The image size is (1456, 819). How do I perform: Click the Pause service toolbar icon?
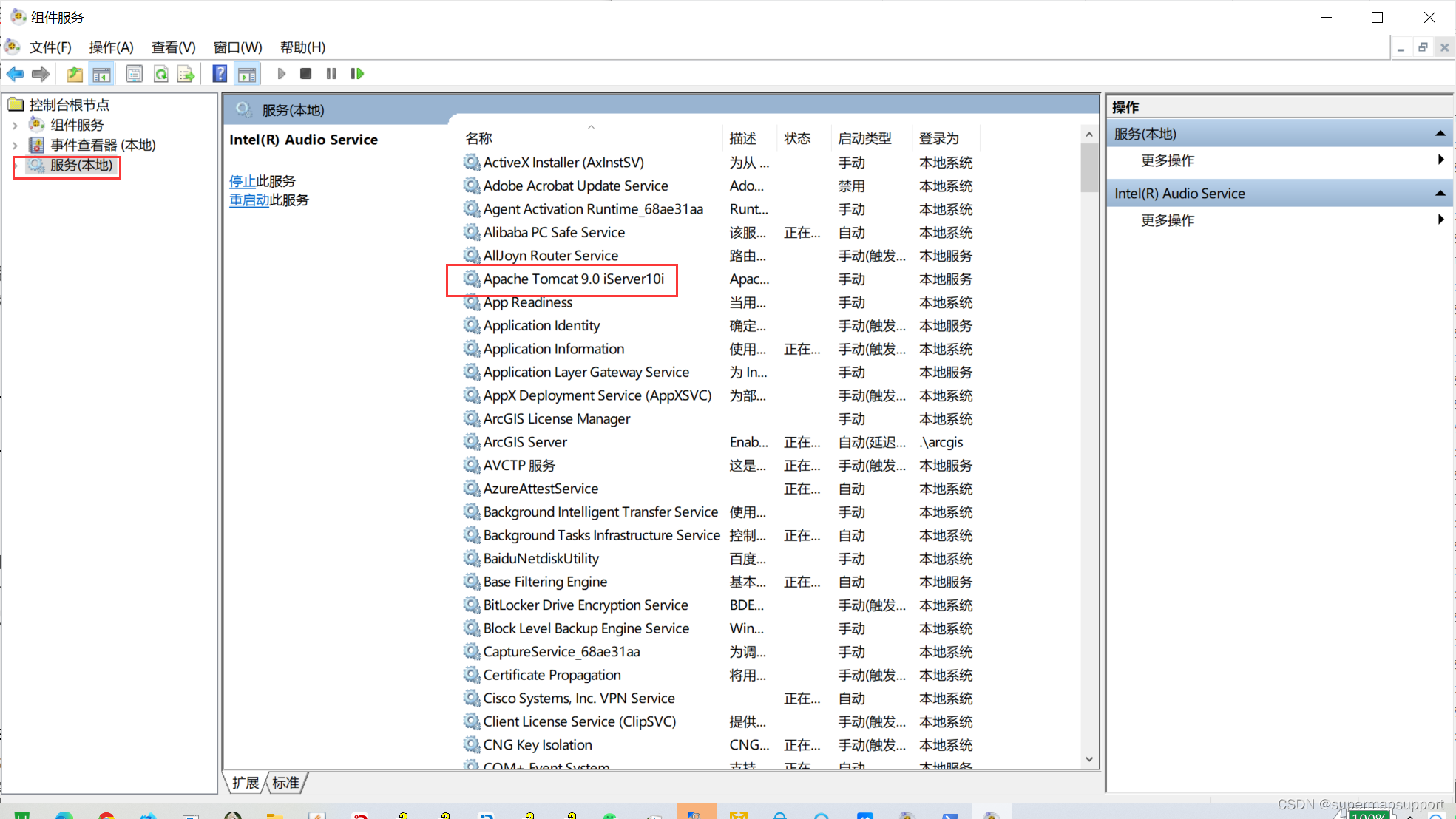click(331, 74)
